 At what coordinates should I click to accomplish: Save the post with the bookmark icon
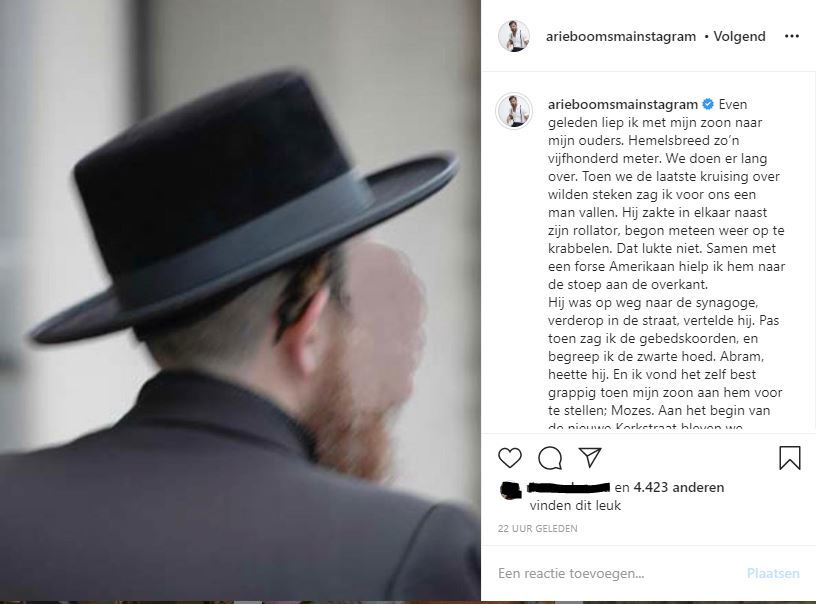[x=789, y=458]
